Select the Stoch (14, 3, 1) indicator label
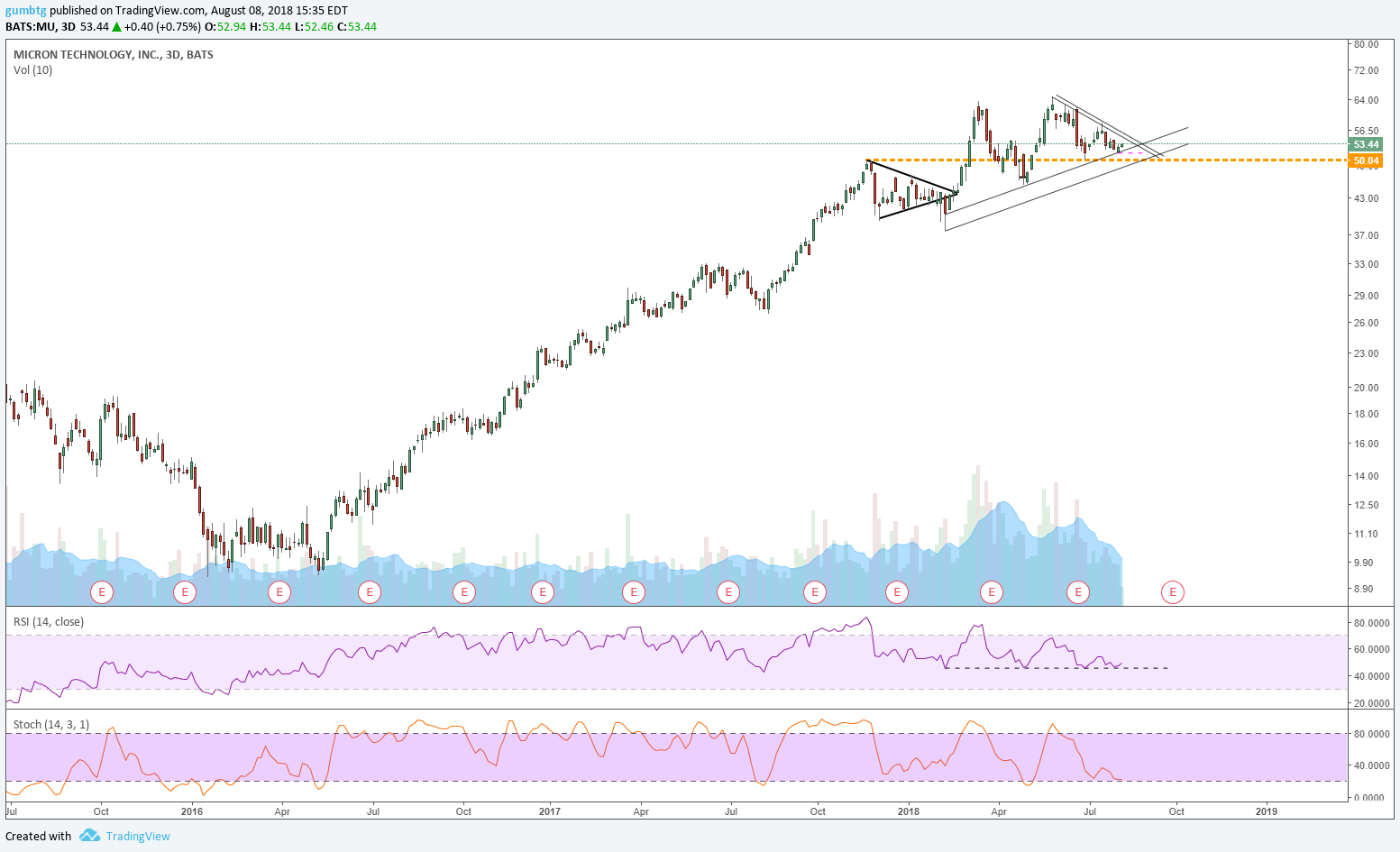 (x=51, y=725)
